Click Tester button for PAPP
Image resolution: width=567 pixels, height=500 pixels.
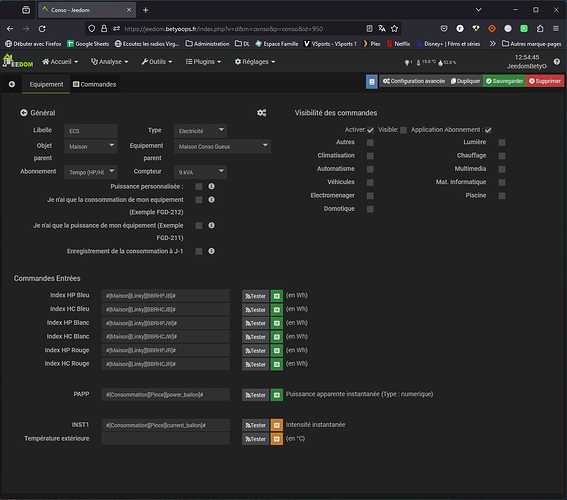tap(256, 395)
